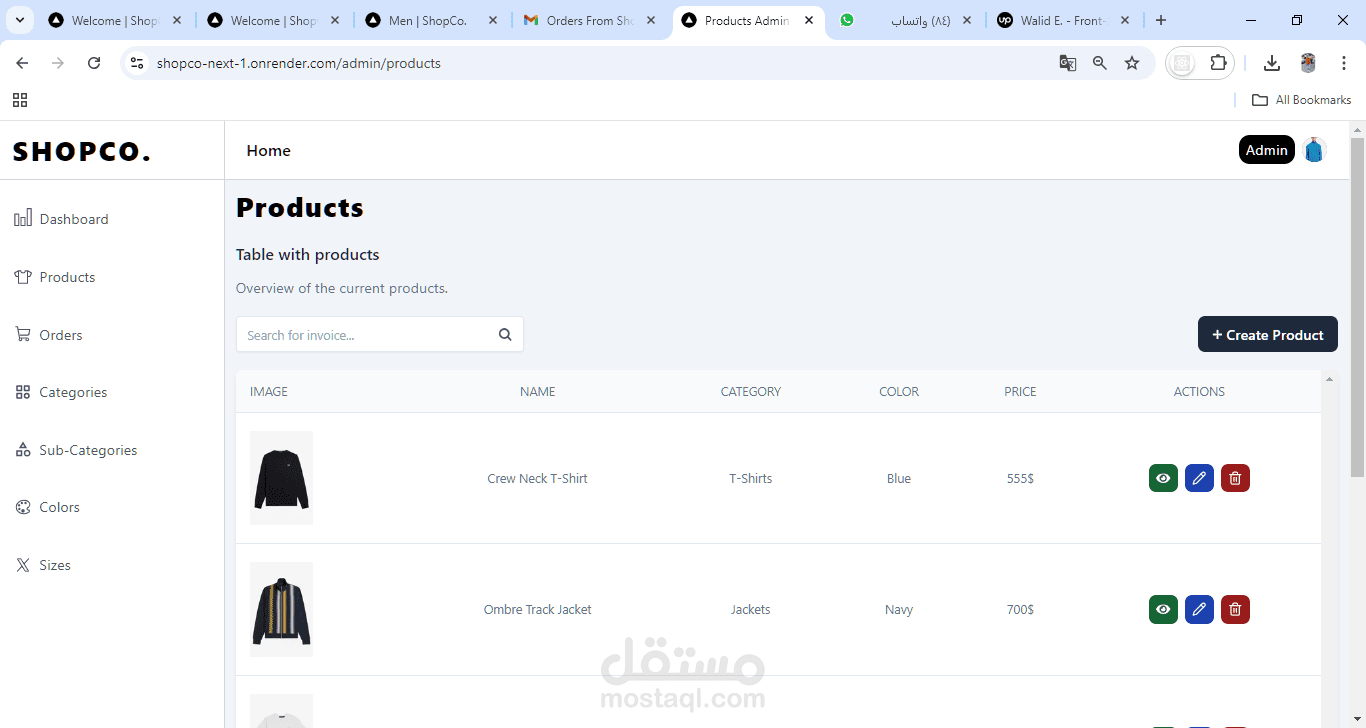The width and height of the screenshot is (1366, 728).
Task: Open the Chrome profile avatar
Action: click(1308, 63)
